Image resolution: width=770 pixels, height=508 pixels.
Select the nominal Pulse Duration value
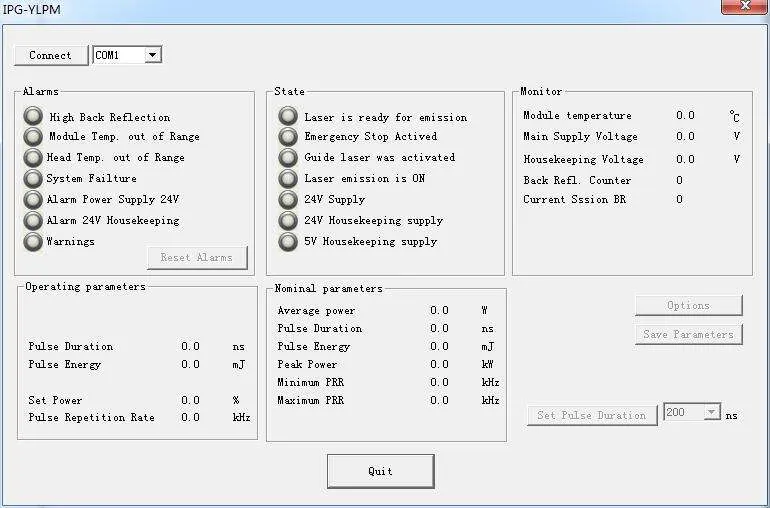(439, 328)
